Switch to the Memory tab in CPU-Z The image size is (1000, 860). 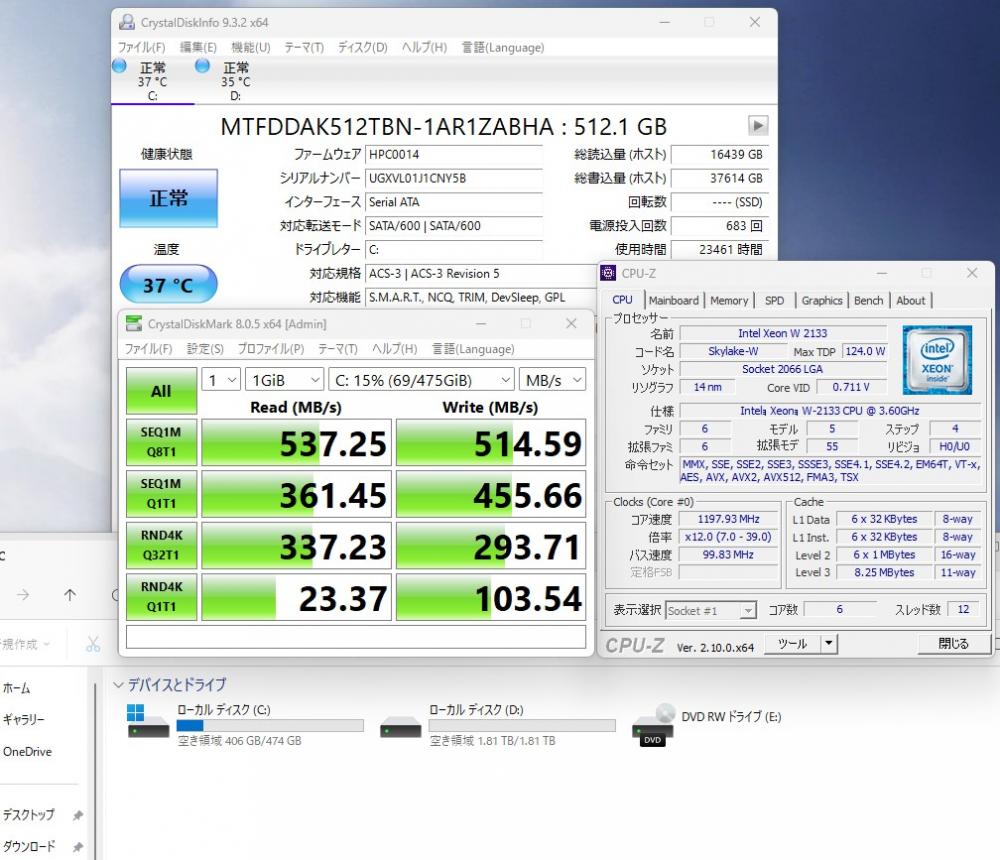(729, 300)
